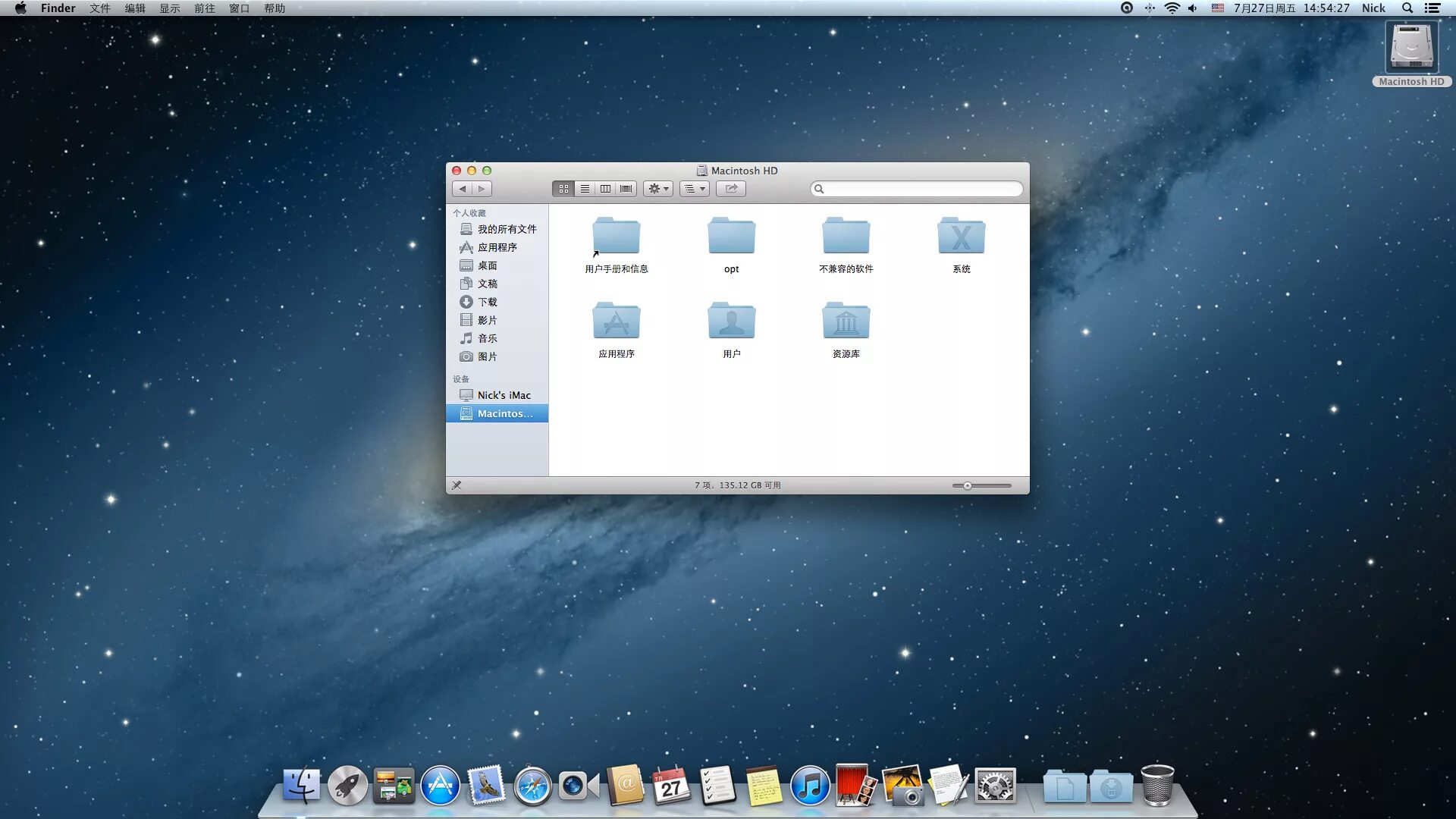Open the input source flag menu
Viewport: 1456px width, 819px height.
(x=1217, y=8)
